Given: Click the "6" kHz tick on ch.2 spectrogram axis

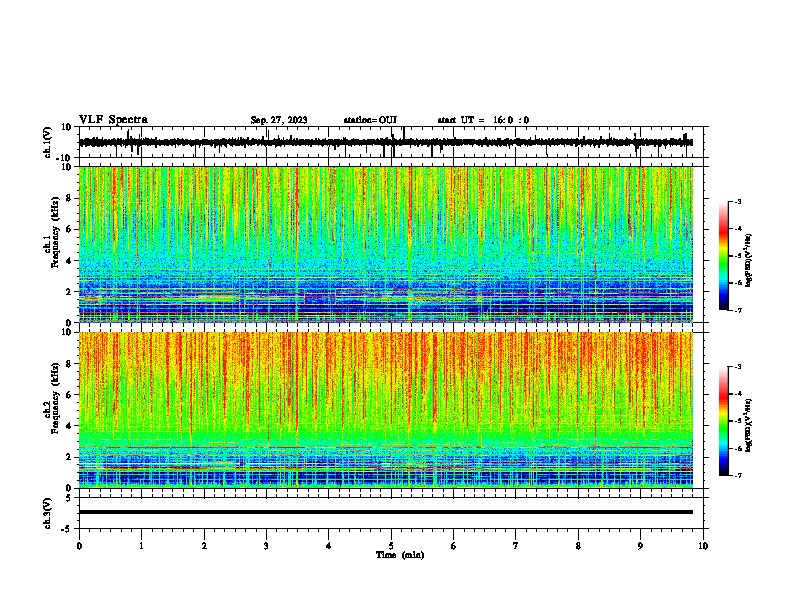Looking at the screenshot, I should point(69,394).
